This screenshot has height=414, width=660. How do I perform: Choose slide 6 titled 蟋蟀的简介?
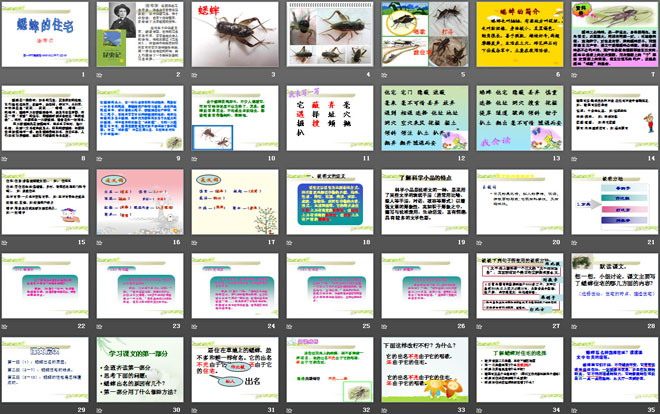(517, 37)
